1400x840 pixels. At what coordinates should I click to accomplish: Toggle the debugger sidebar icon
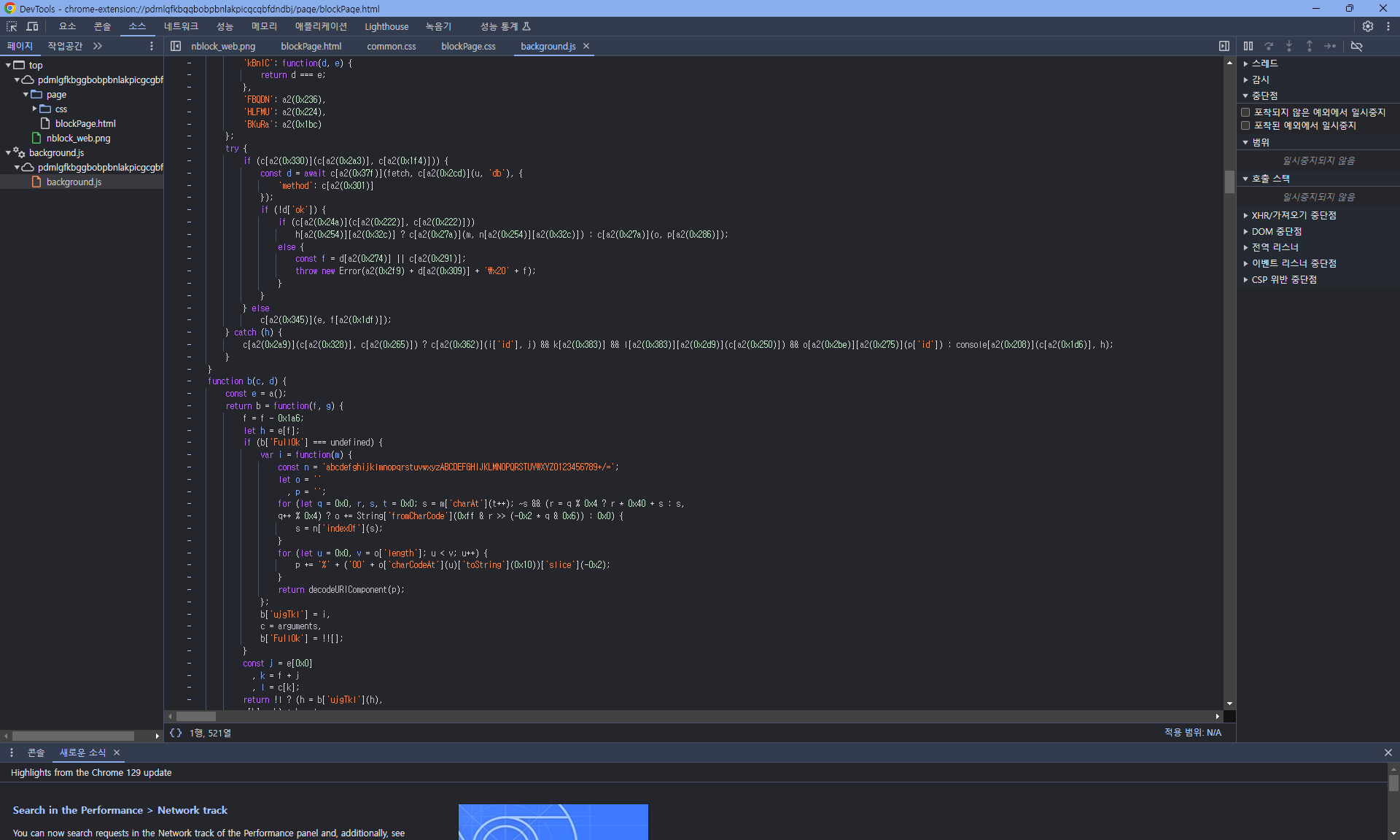pyautogui.click(x=1224, y=46)
